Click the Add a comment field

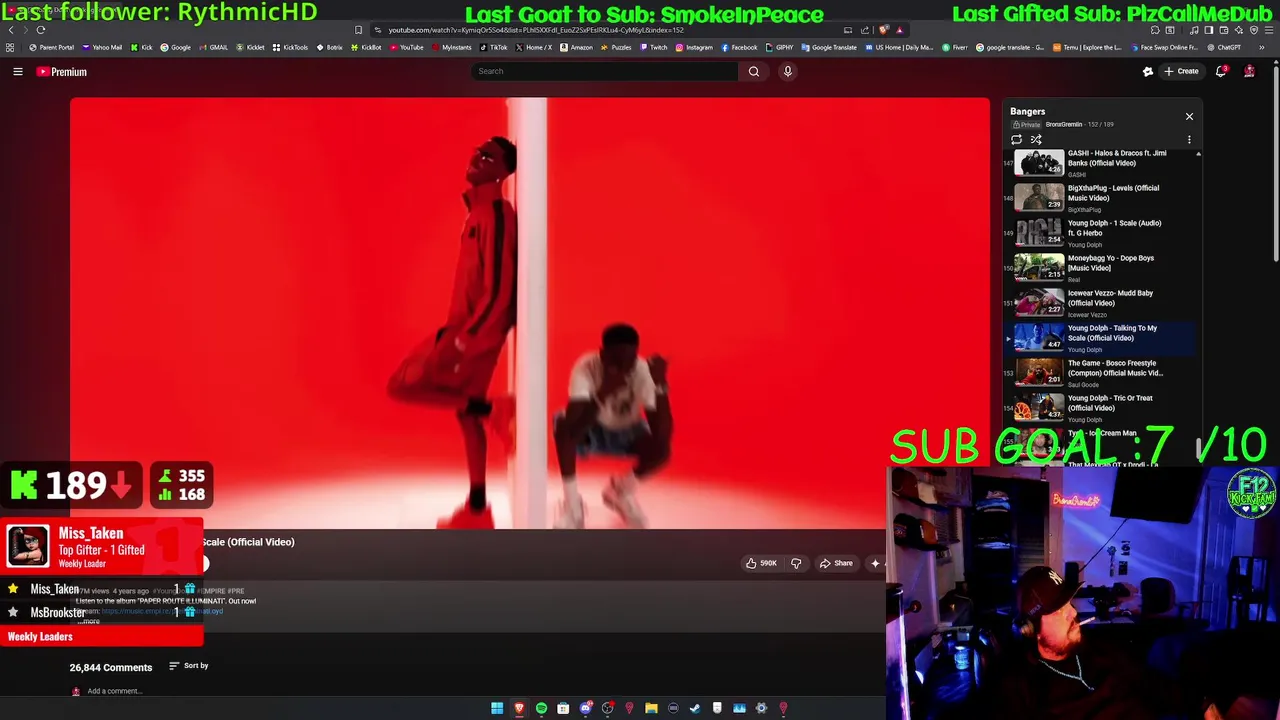point(114,691)
